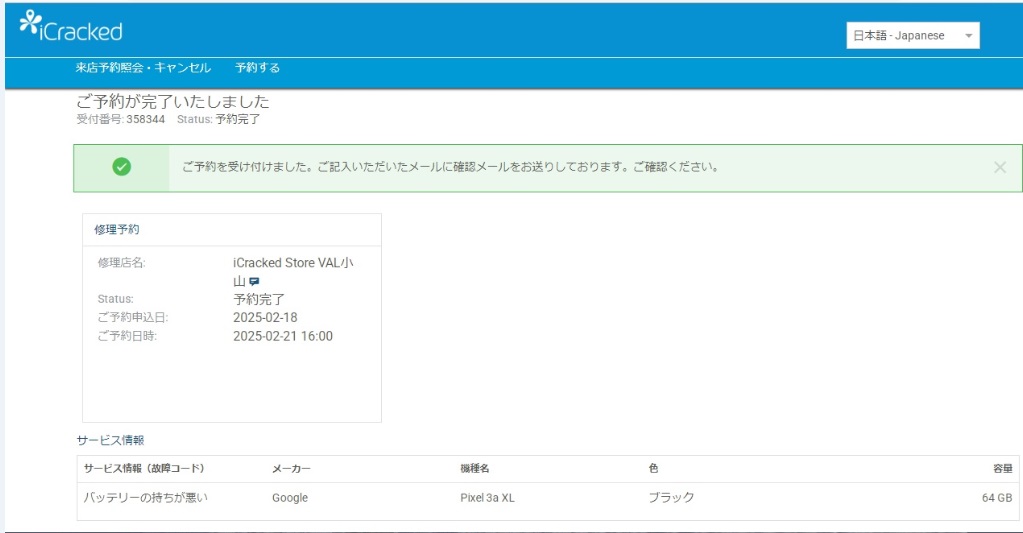Image resolution: width=1023 pixels, height=533 pixels.
Task: Click the iCracked logo
Action: click(70, 27)
